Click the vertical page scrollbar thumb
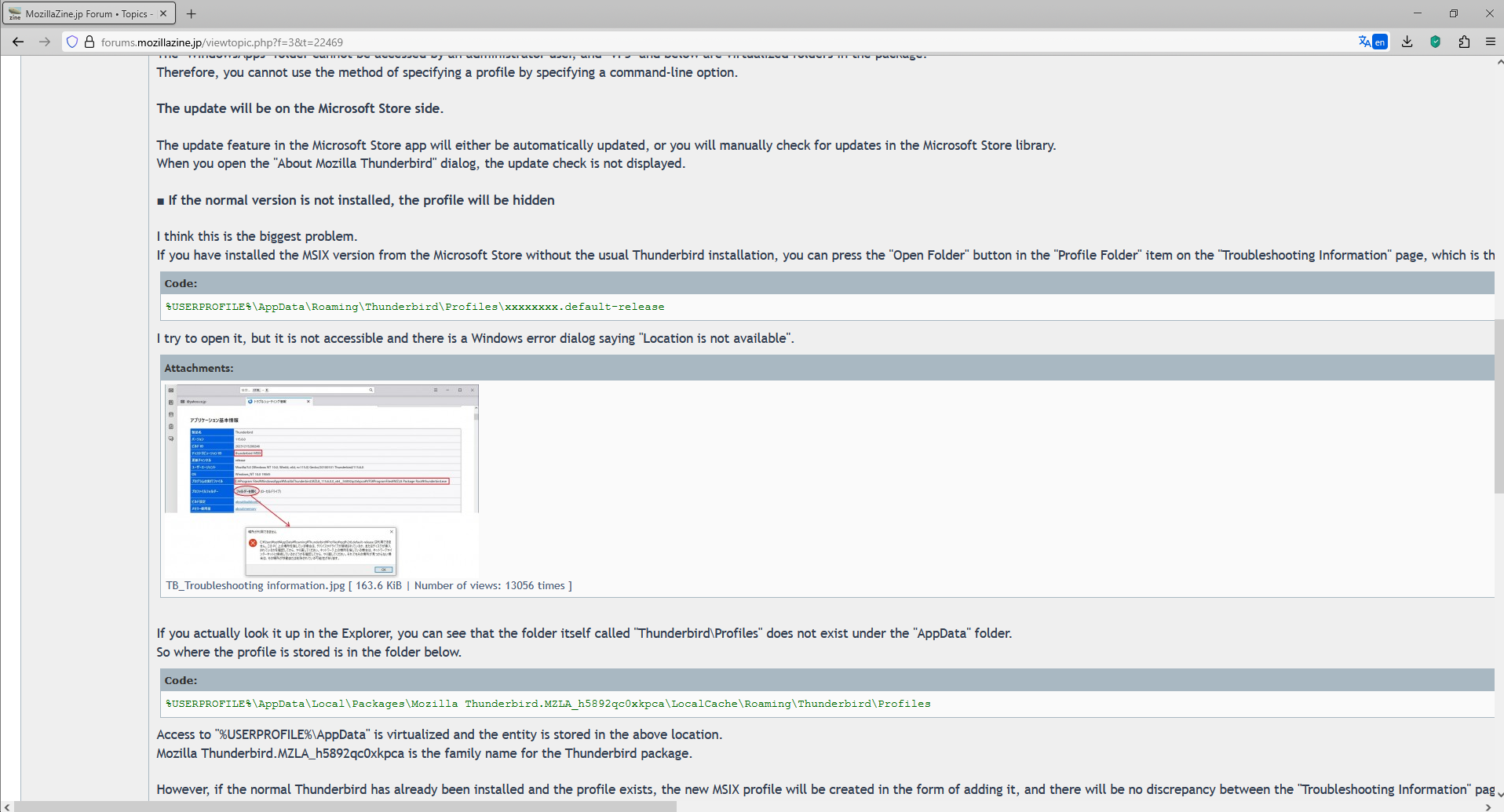Viewport: 1504px width, 812px height. click(1499, 406)
